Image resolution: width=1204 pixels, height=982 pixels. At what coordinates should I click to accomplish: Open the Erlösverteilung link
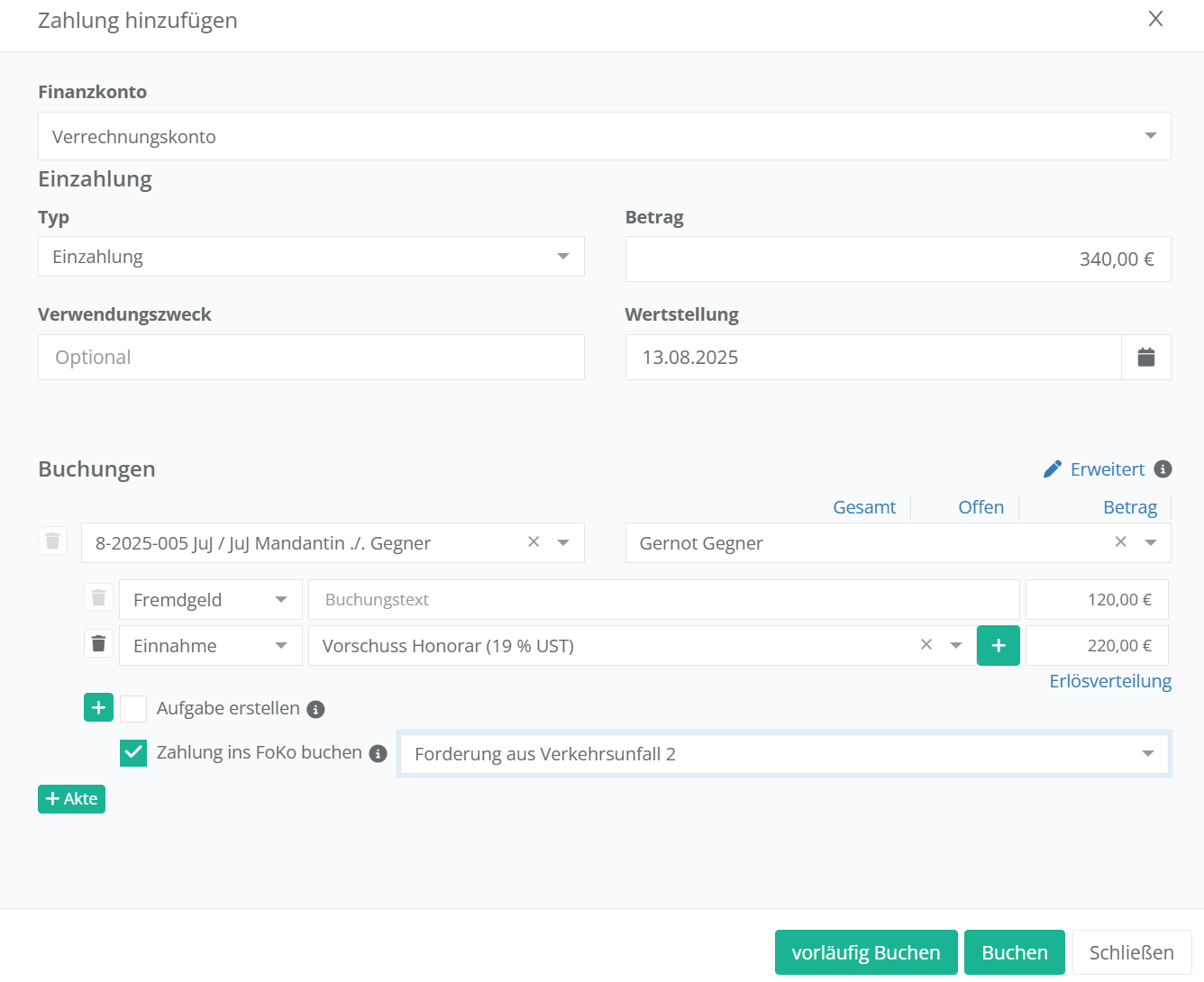pos(1109,681)
